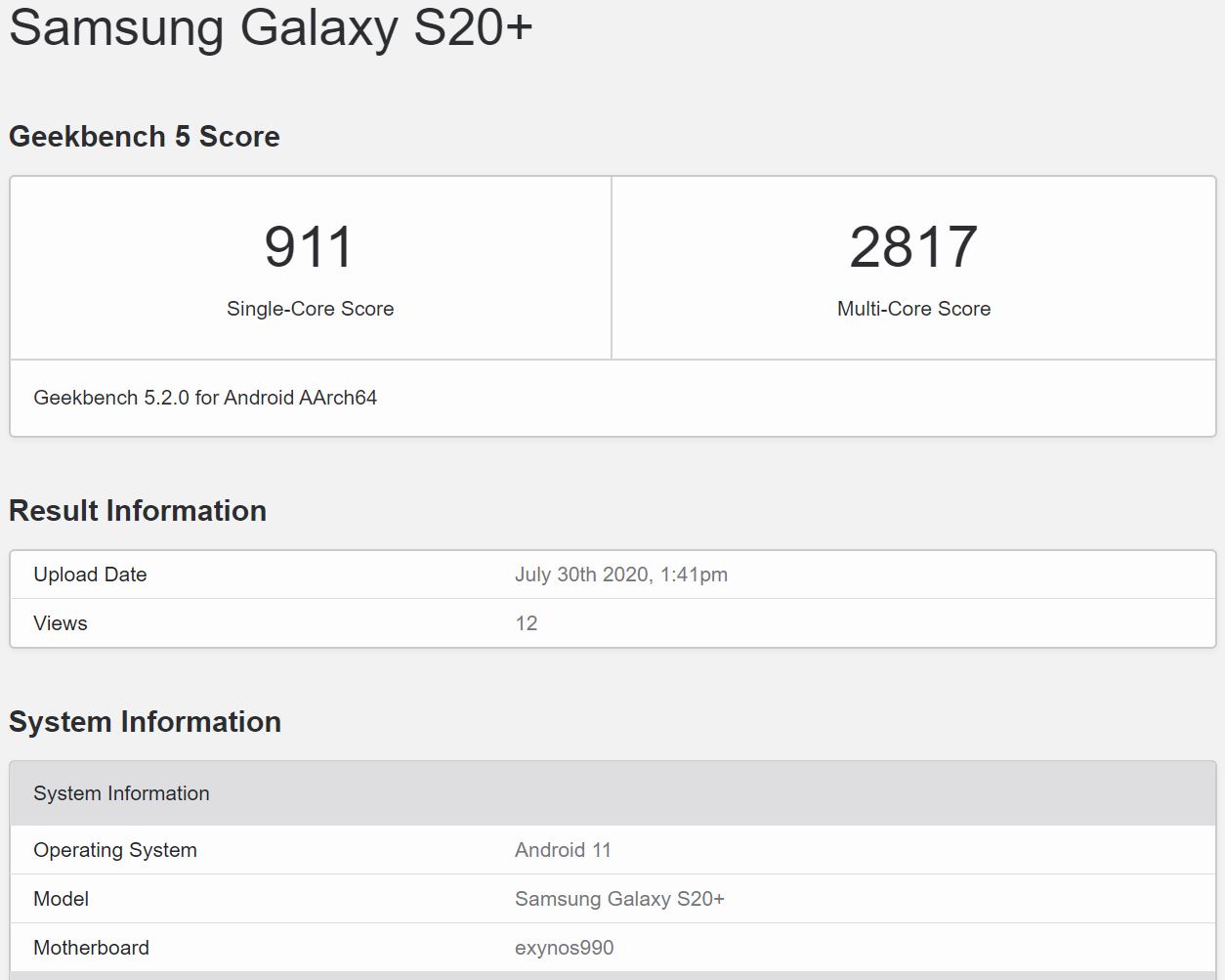Select the views count value 12

(526, 623)
